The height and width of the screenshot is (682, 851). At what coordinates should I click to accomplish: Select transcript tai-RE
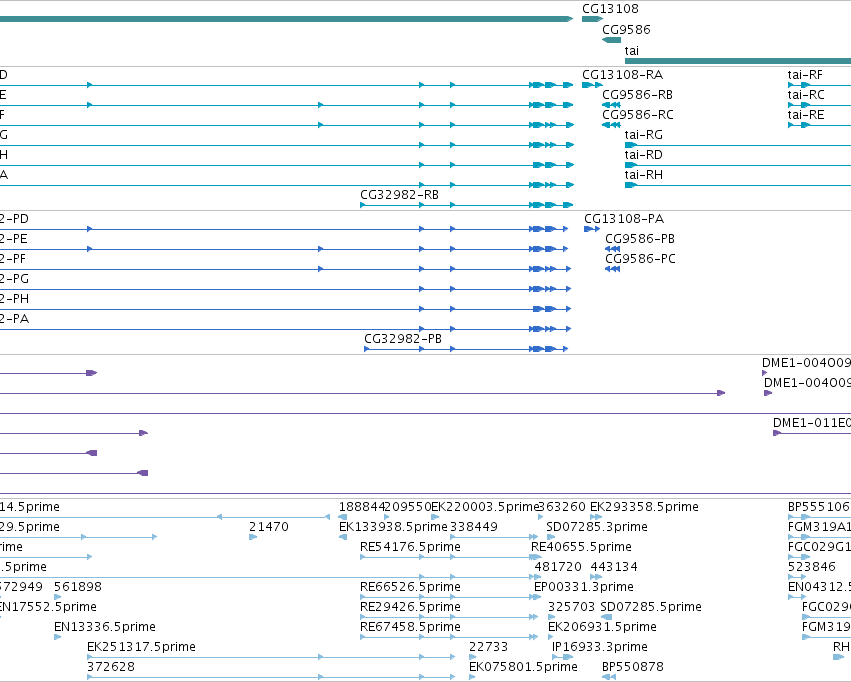[806, 115]
